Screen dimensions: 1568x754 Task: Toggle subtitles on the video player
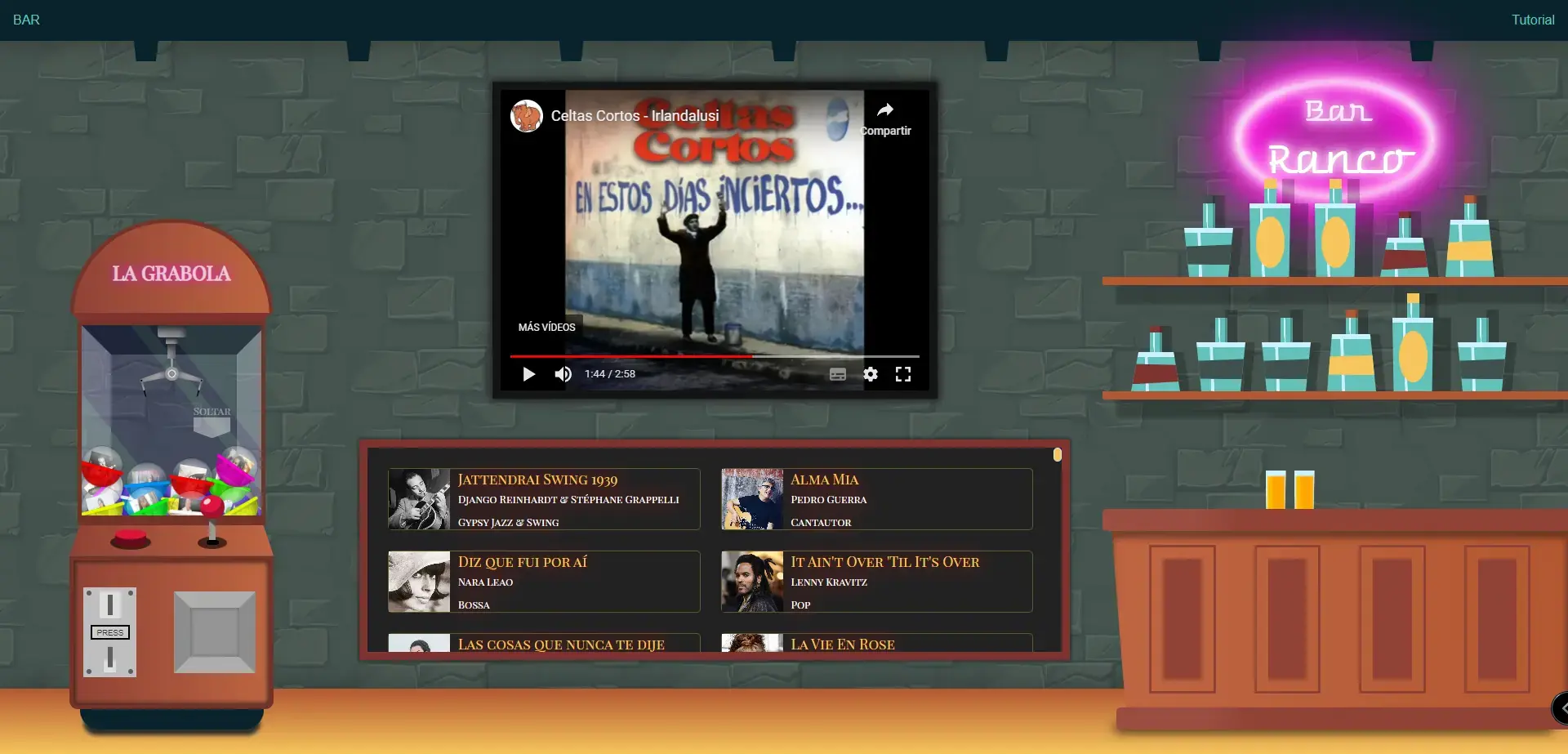(838, 374)
